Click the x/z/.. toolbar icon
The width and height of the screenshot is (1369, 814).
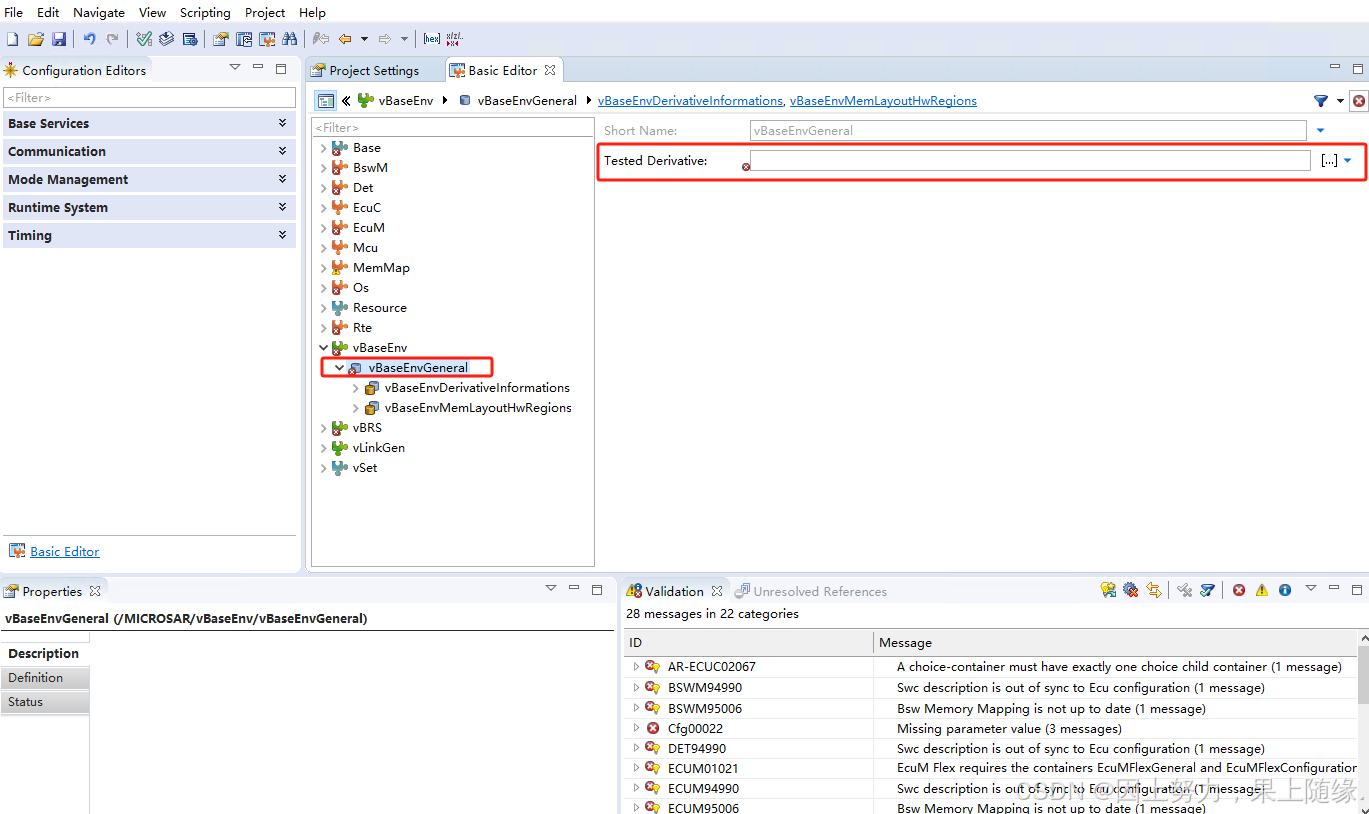point(454,39)
